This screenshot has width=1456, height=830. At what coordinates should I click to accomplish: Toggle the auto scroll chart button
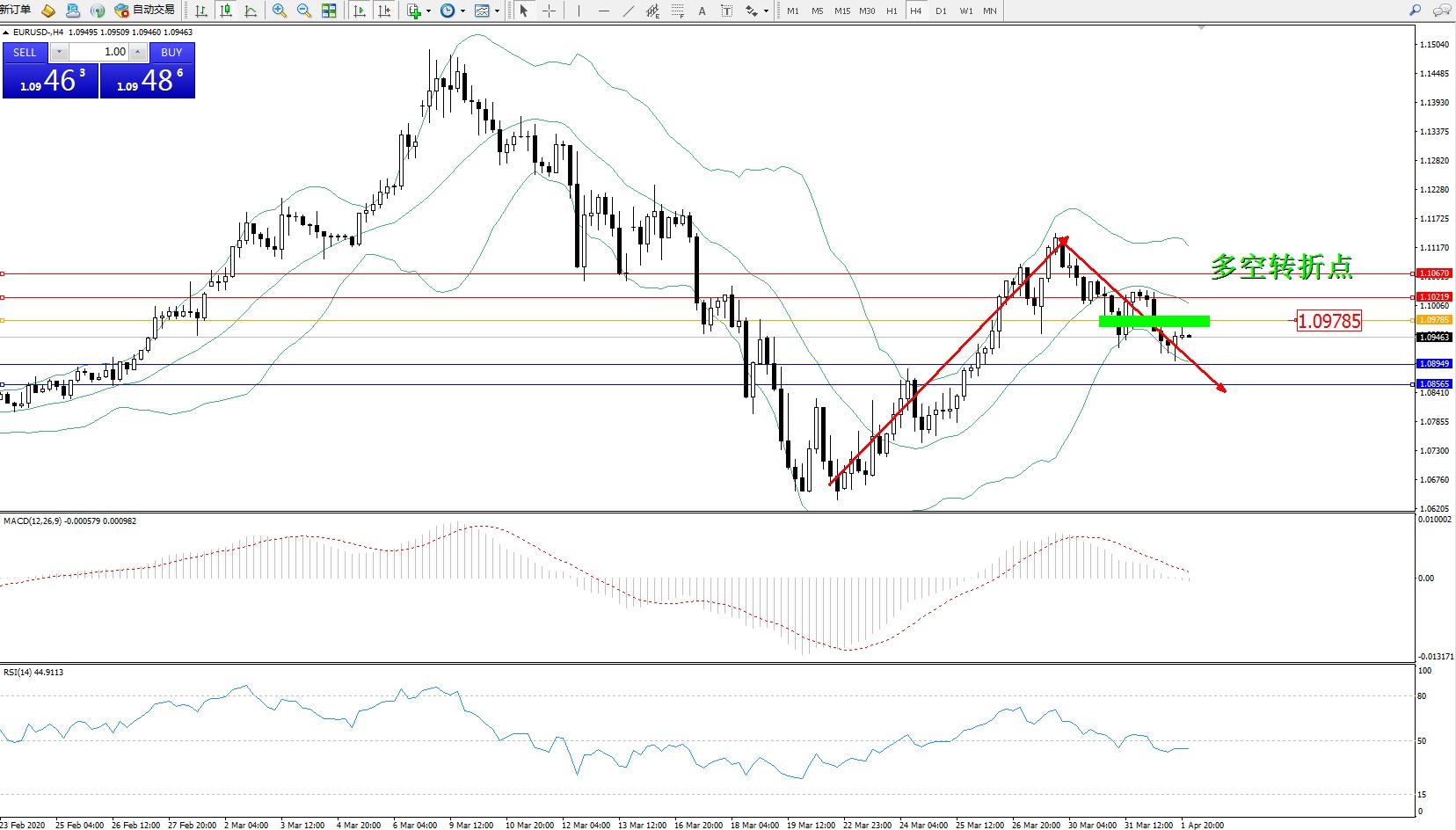[x=360, y=11]
